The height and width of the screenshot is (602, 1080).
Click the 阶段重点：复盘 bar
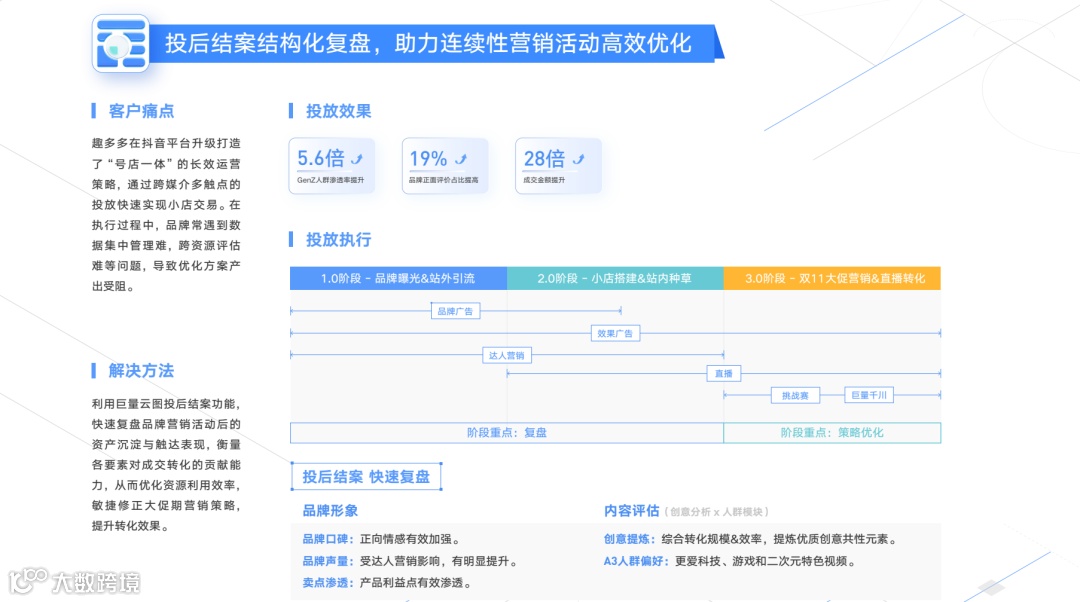pos(507,433)
